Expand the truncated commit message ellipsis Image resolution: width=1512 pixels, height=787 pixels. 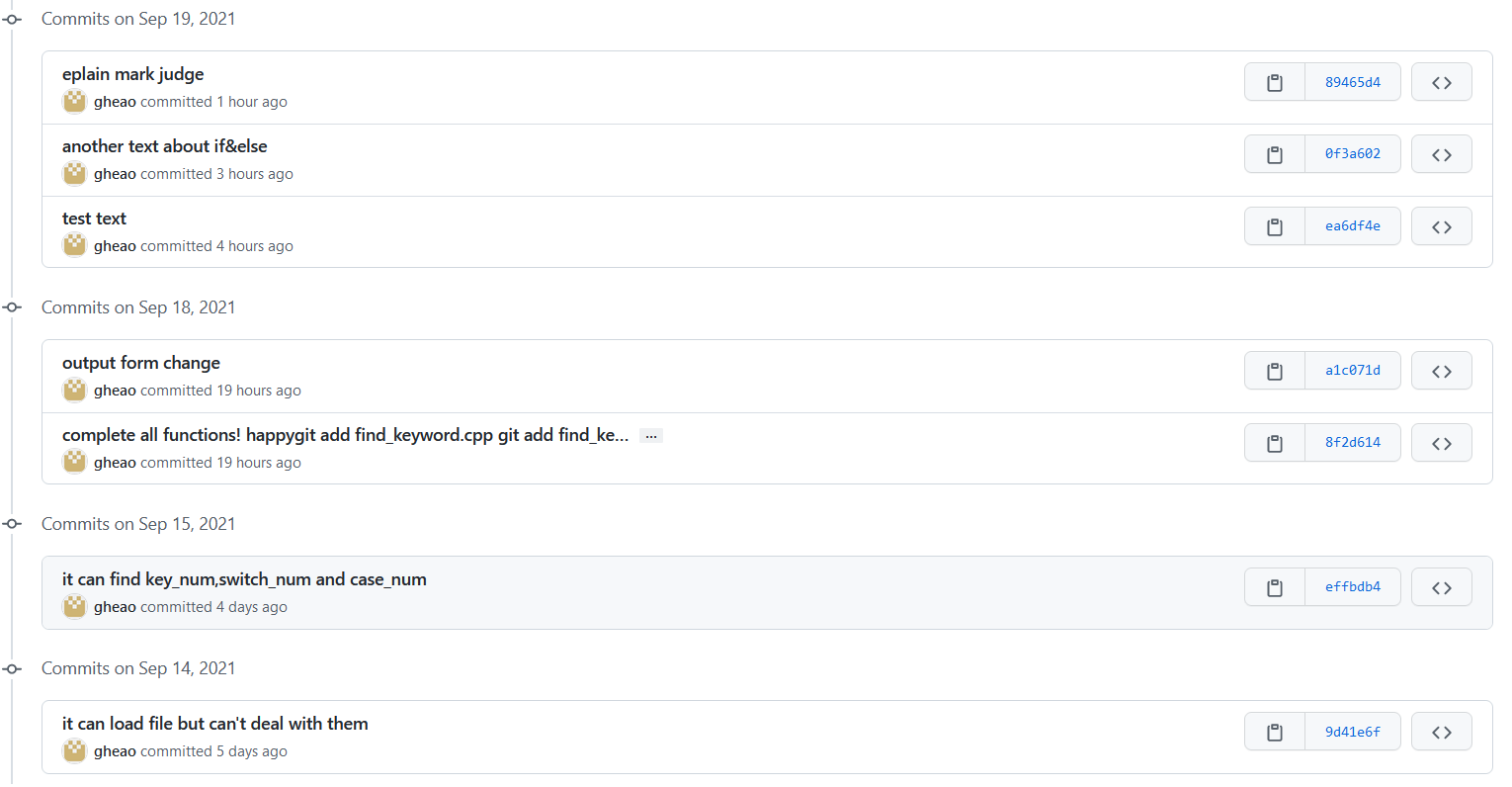click(650, 436)
